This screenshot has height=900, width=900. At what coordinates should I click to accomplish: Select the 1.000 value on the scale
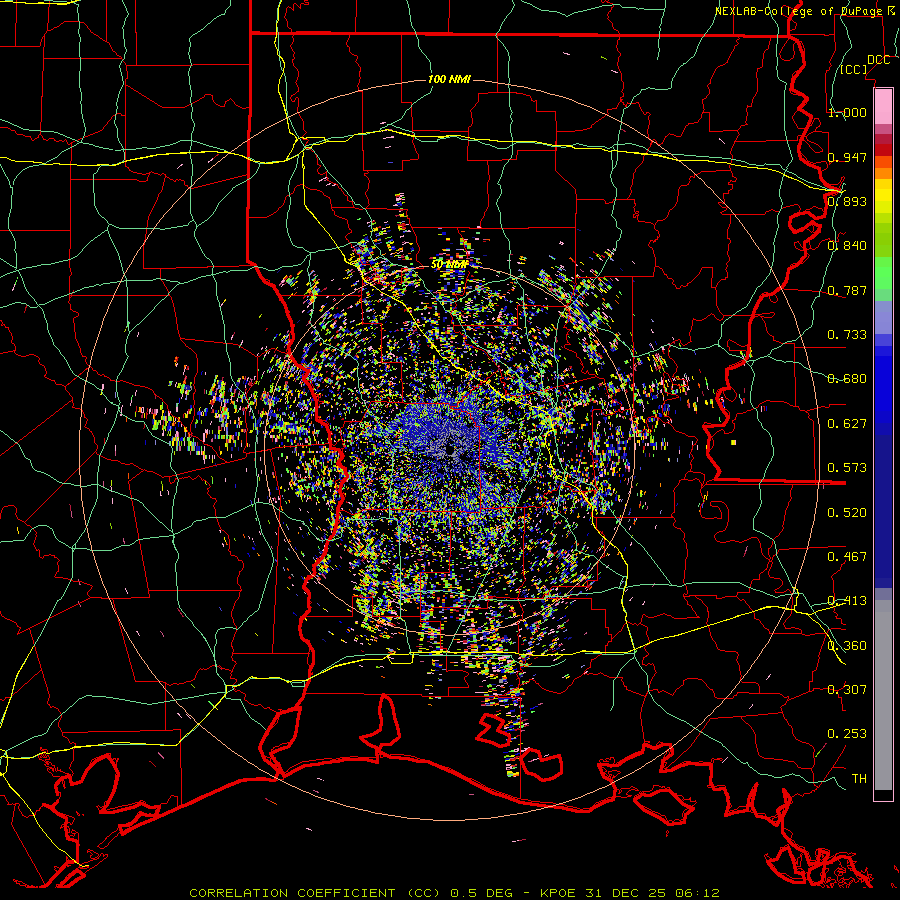[847, 112]
